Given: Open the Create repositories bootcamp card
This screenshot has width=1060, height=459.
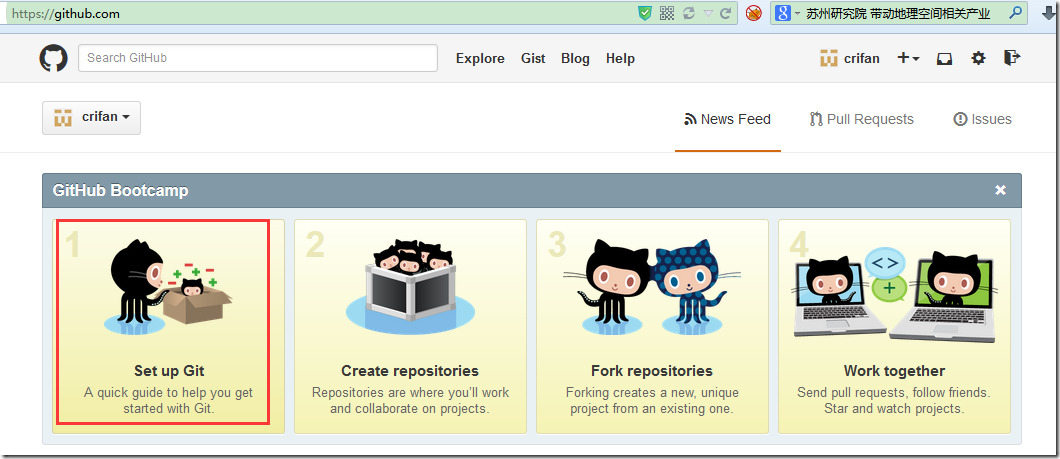Looking at the screenshot, I should pos(410,326).
